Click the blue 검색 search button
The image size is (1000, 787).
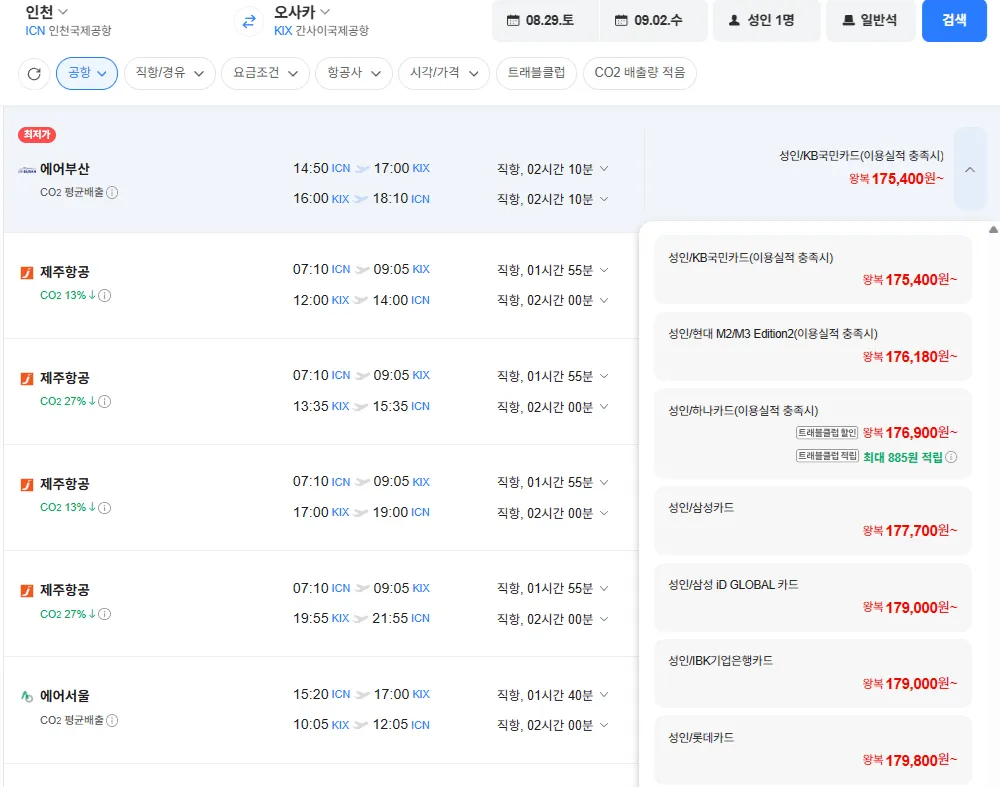tap(954, 20)
